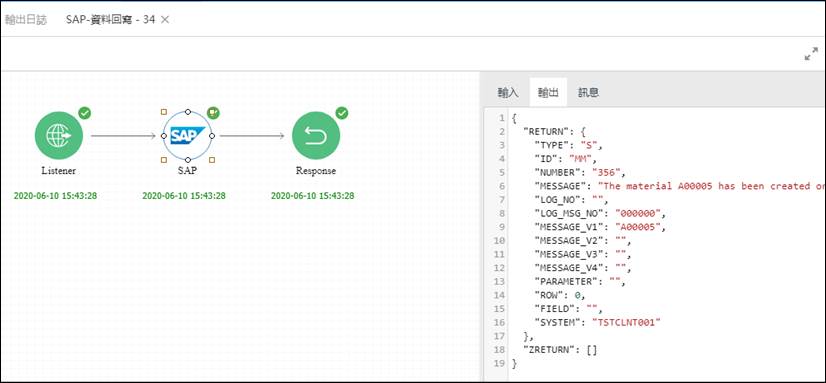
Task: Open the SAP-資料回寫 - 34 tab
Action: (110, 19)
